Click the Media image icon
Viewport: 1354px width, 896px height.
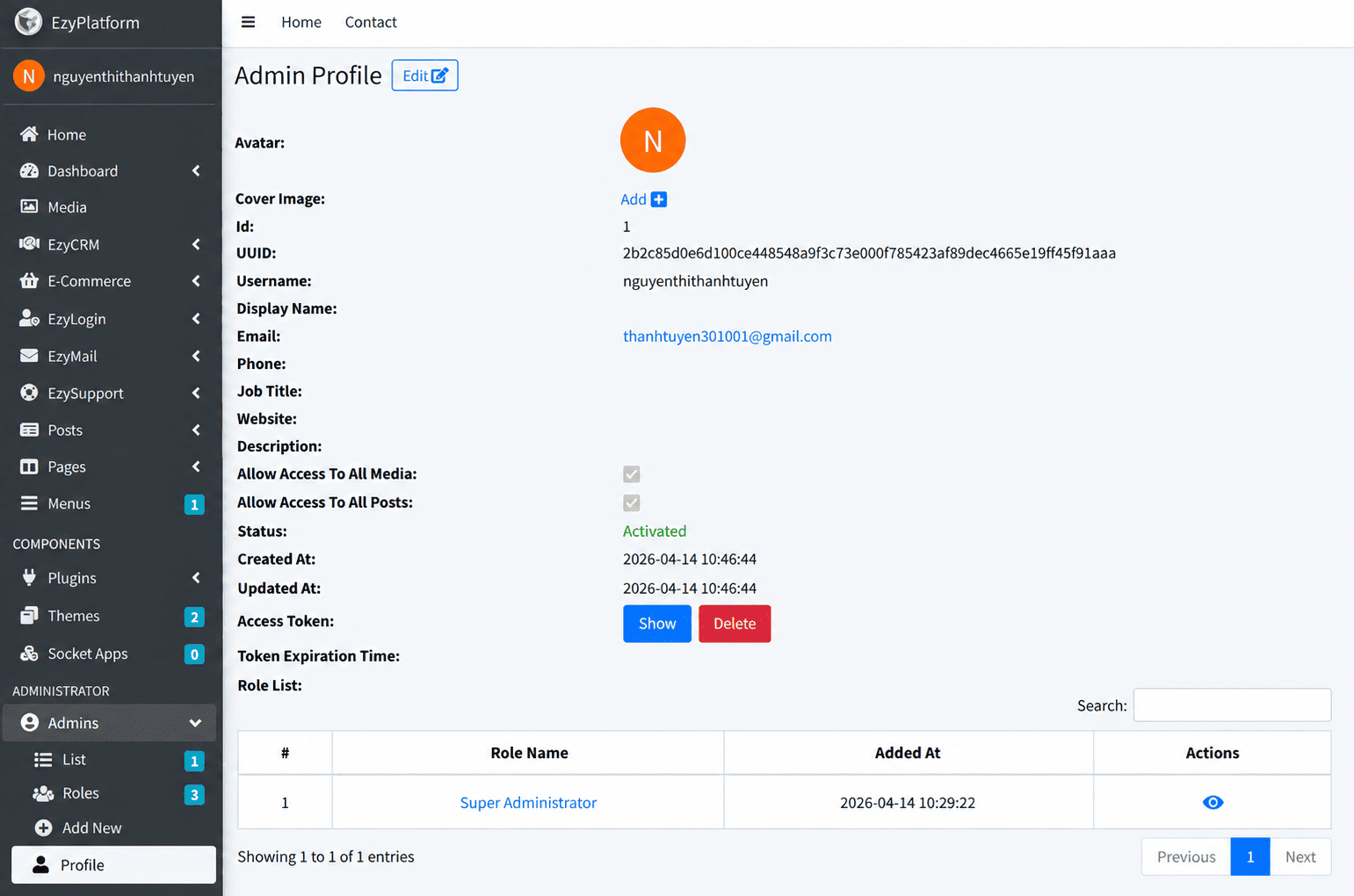pos(29,206)
